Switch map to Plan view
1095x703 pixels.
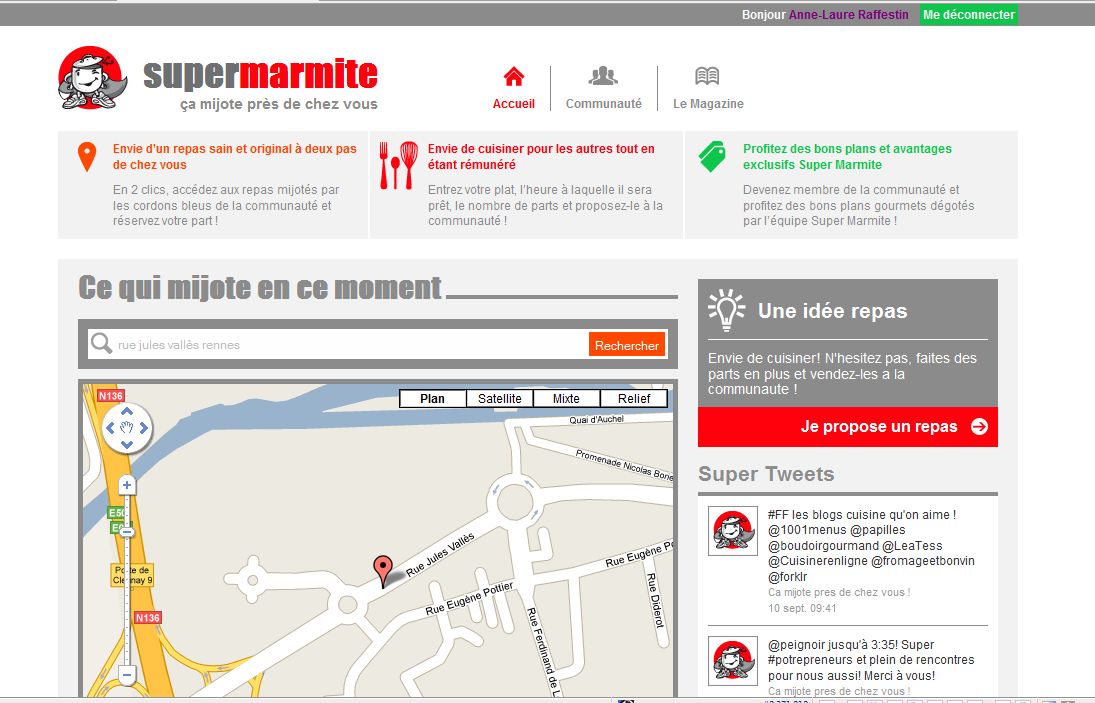432,399
